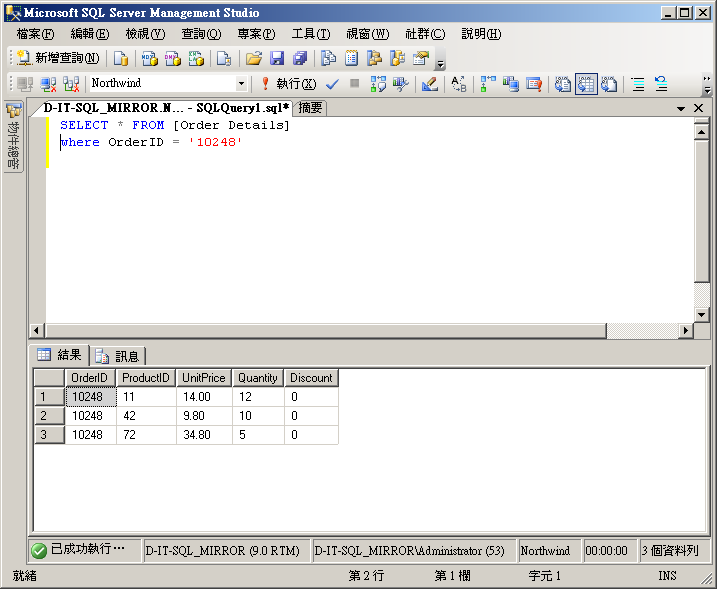
Task: Open the Window (視窗) menu
Action: tap(368, 34)
